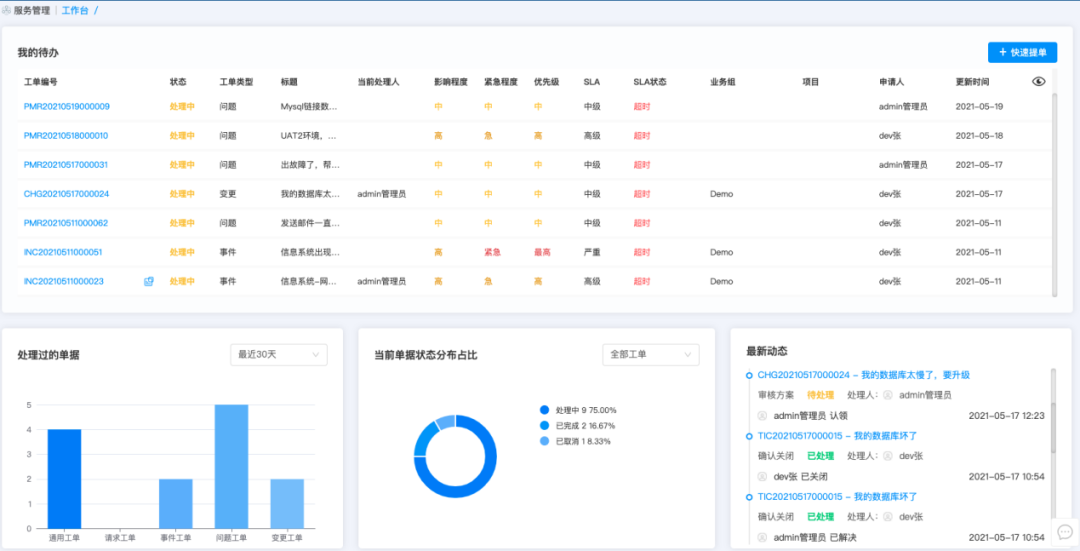1080x551 pixels.
Task: Click the 快速提单 button
Action: click(1022, 52)
